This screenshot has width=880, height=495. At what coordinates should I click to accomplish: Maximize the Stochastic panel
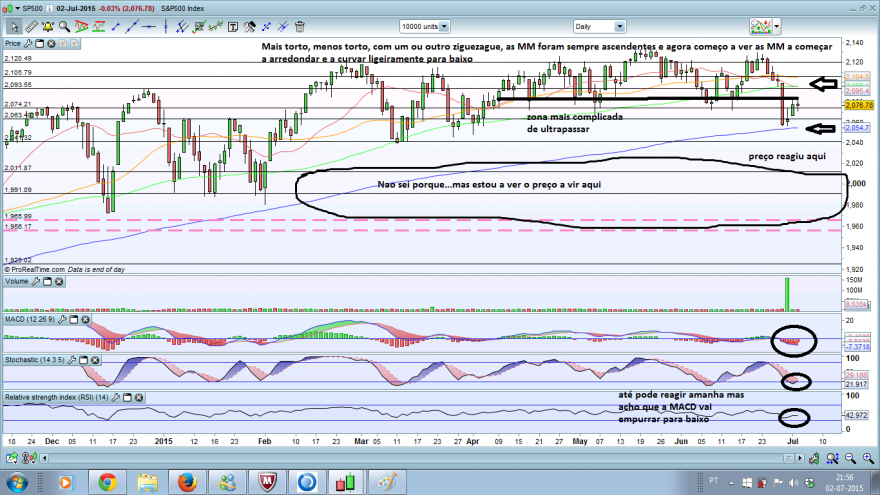[84, 360]
